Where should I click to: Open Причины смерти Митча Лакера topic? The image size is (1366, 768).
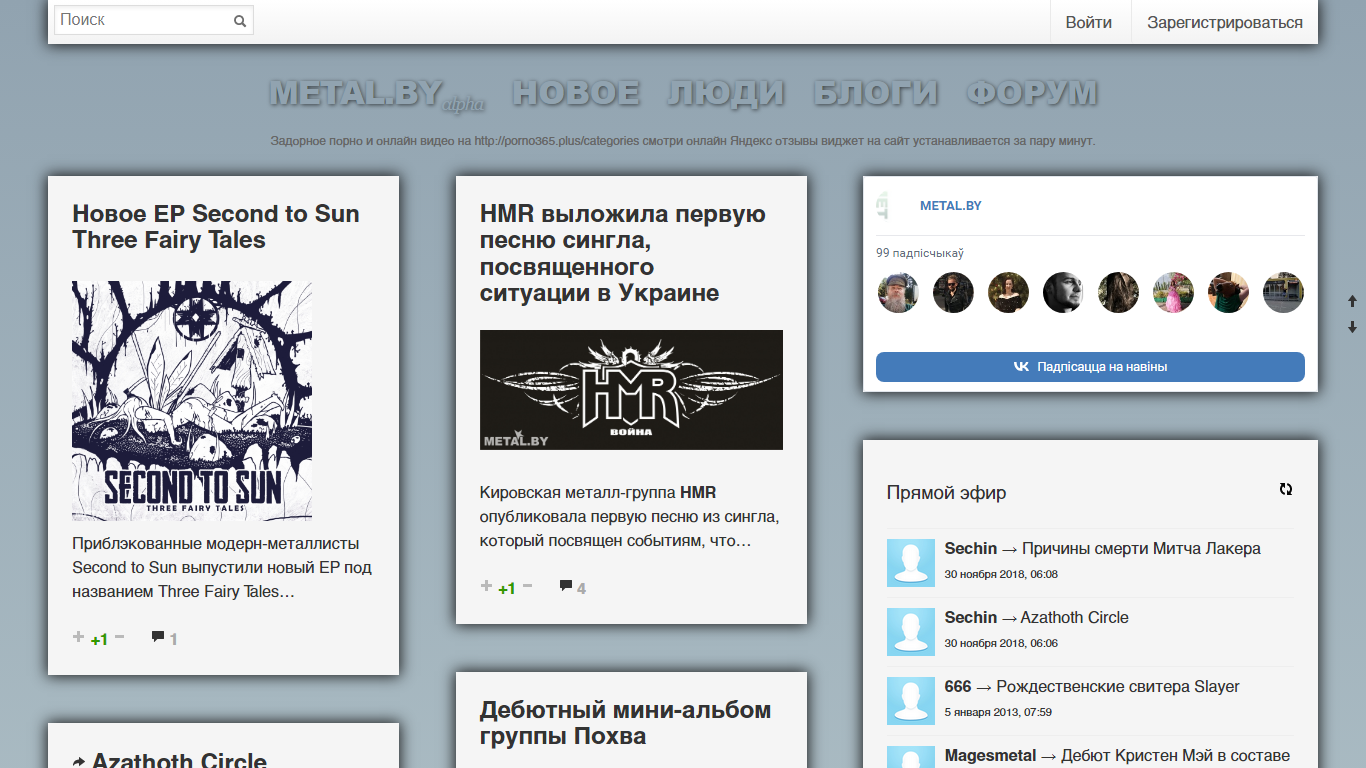(1141, 548)
